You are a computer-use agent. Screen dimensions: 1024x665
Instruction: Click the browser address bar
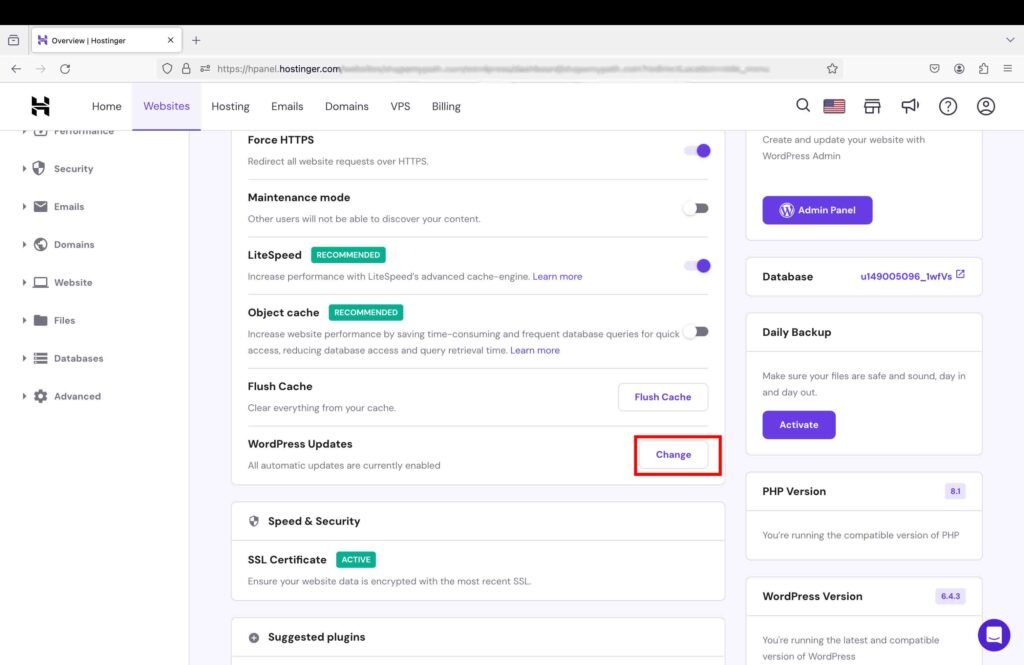coord(500,69)
